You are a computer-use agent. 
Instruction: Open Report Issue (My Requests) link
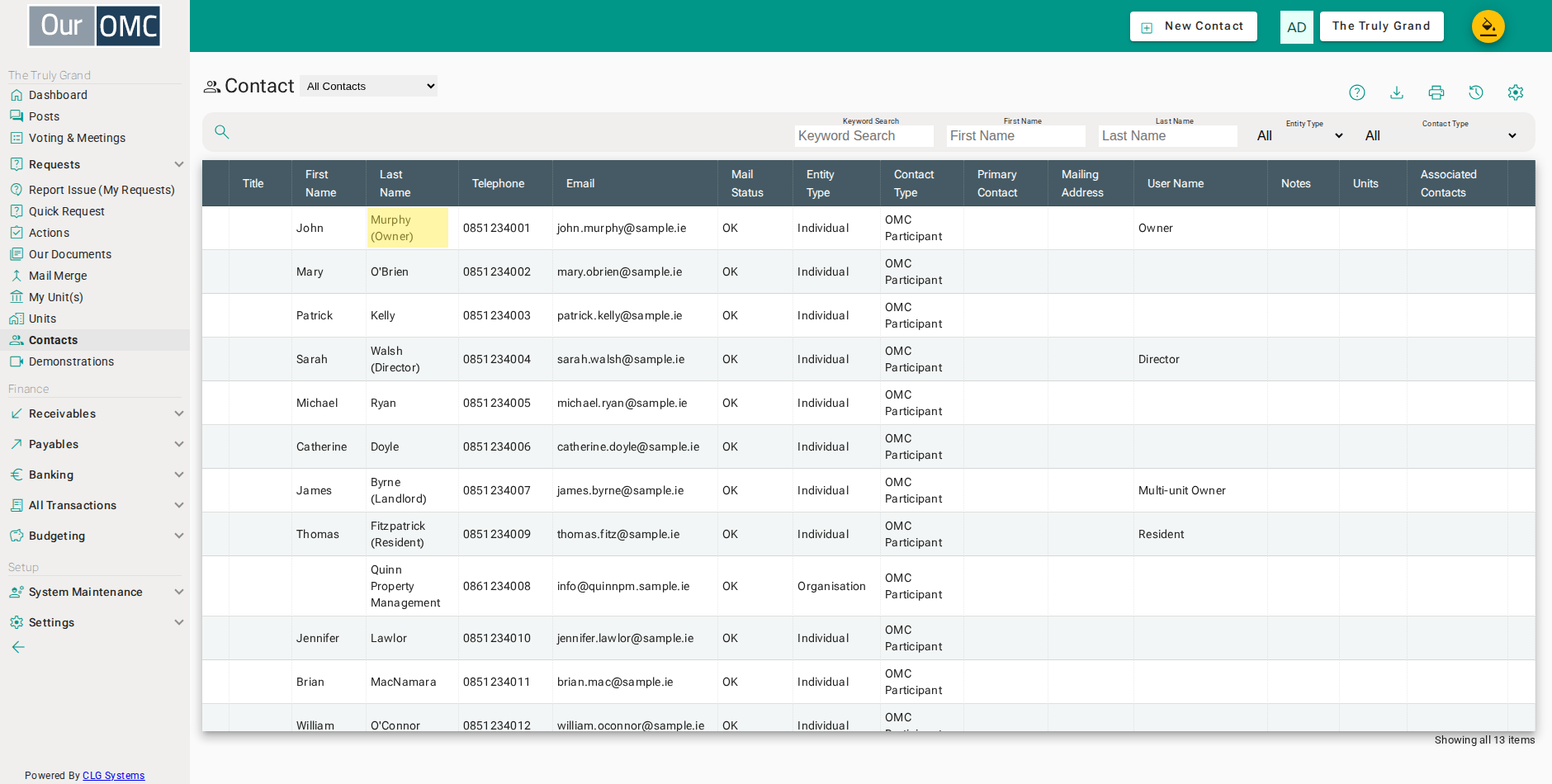click(x=102, y=190)
